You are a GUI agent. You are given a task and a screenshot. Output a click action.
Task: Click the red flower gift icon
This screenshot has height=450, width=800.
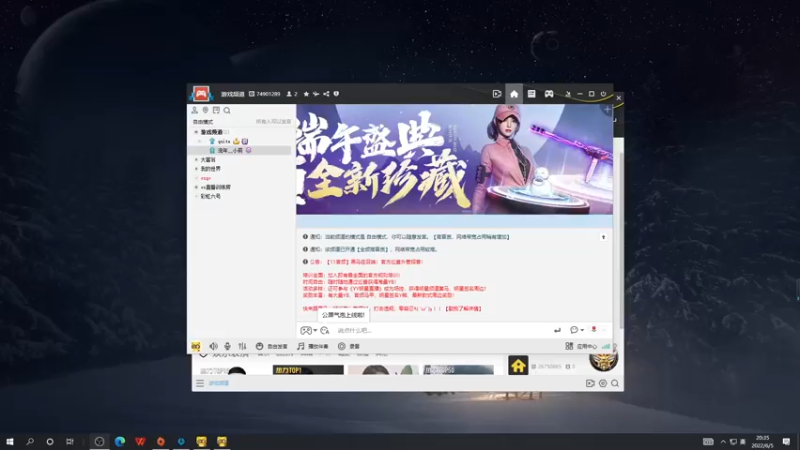point(593,330)
